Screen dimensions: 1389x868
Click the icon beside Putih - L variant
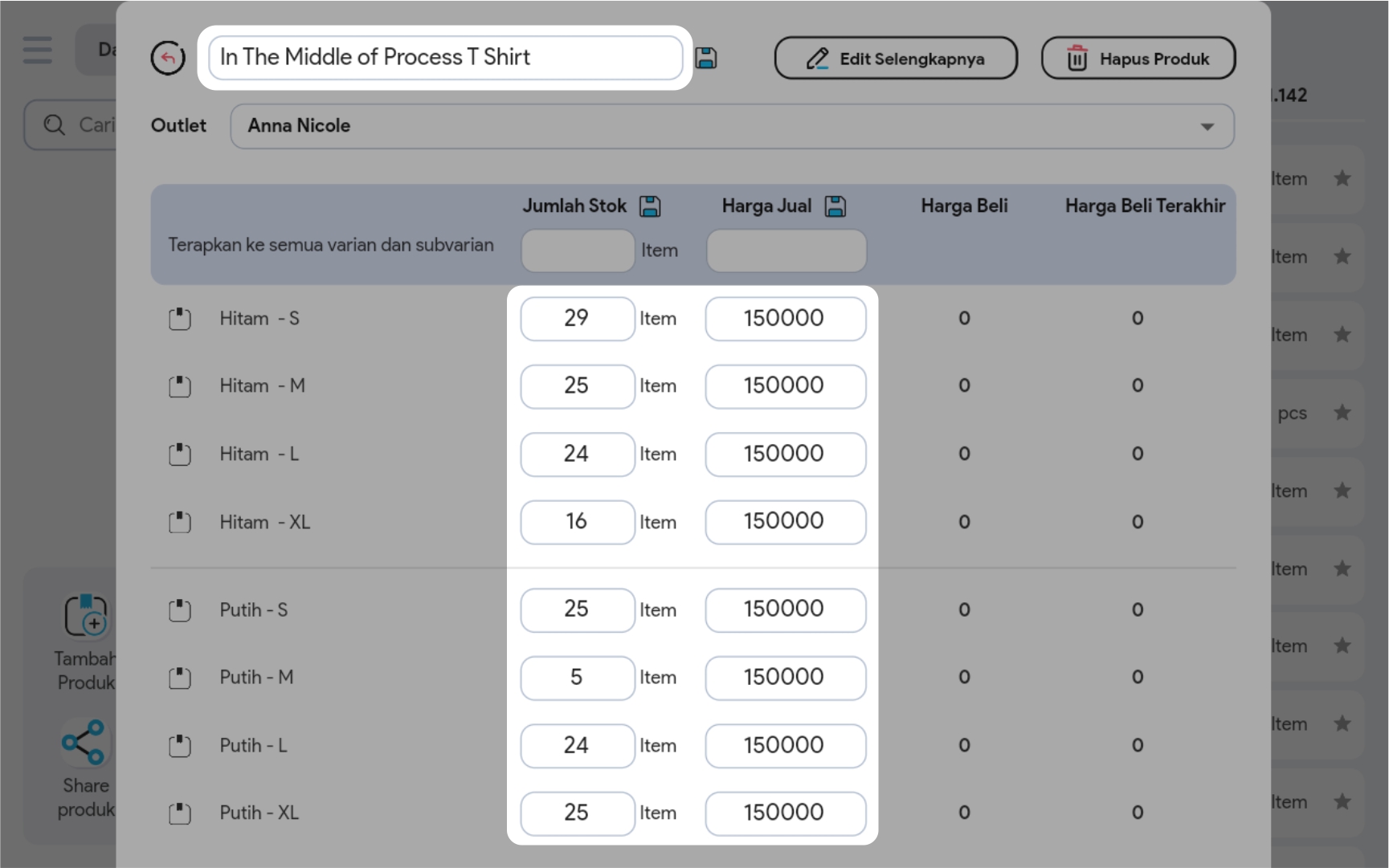pos(180,746)
